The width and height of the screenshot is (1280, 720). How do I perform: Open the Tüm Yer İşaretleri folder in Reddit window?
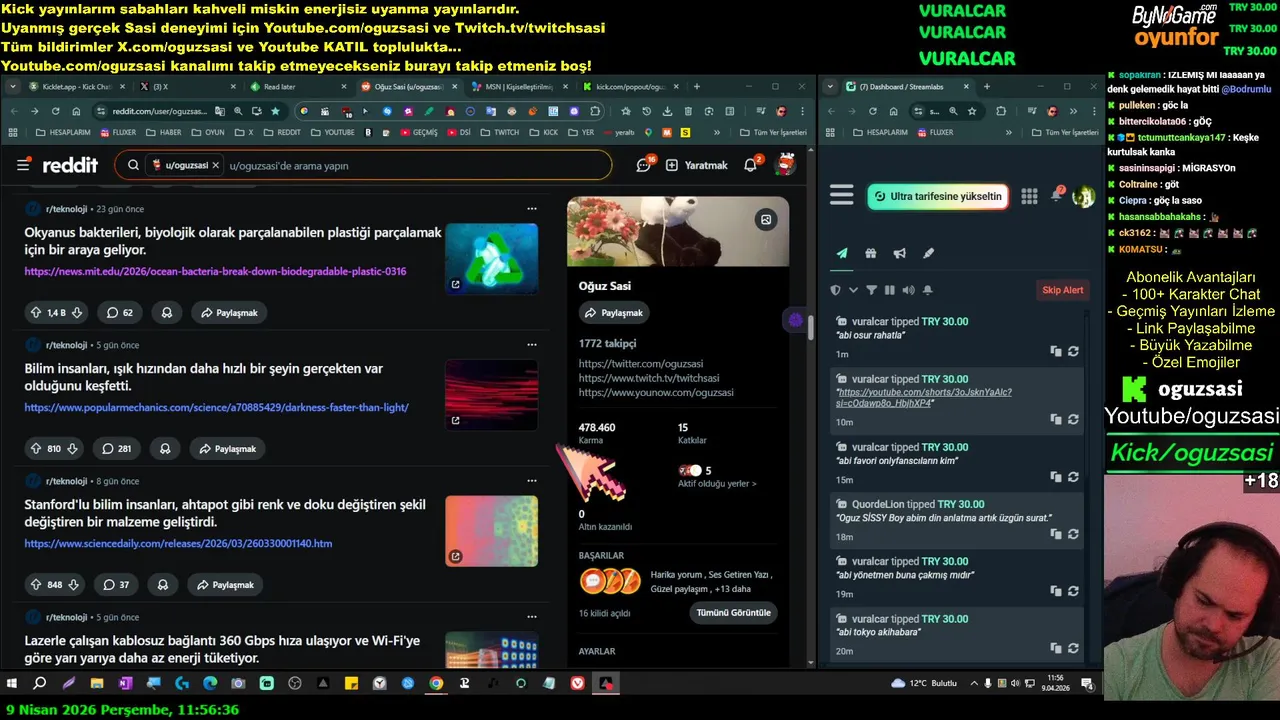(x=773, y=132)
